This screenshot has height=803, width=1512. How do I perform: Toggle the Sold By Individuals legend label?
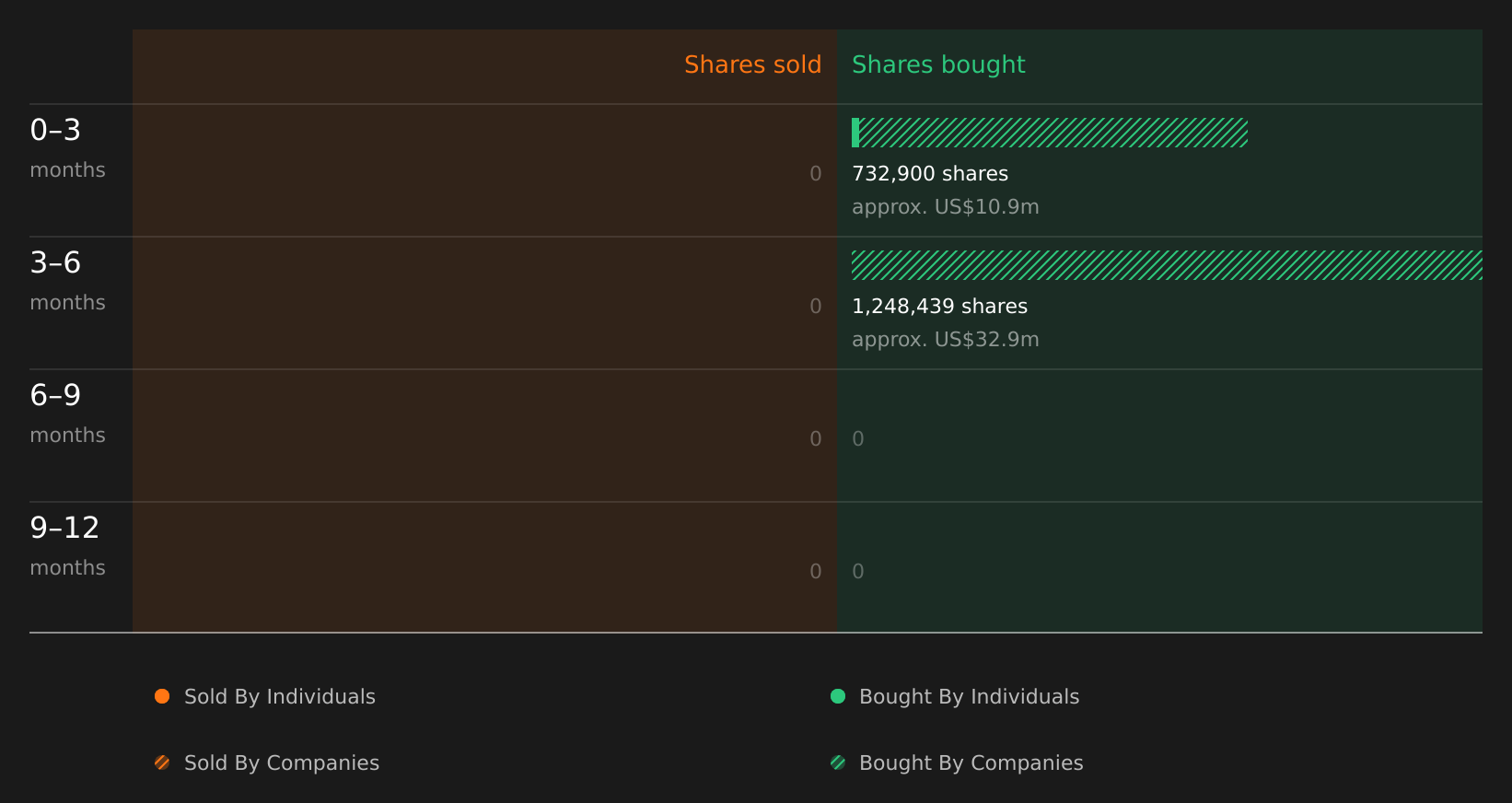(280, 697)
